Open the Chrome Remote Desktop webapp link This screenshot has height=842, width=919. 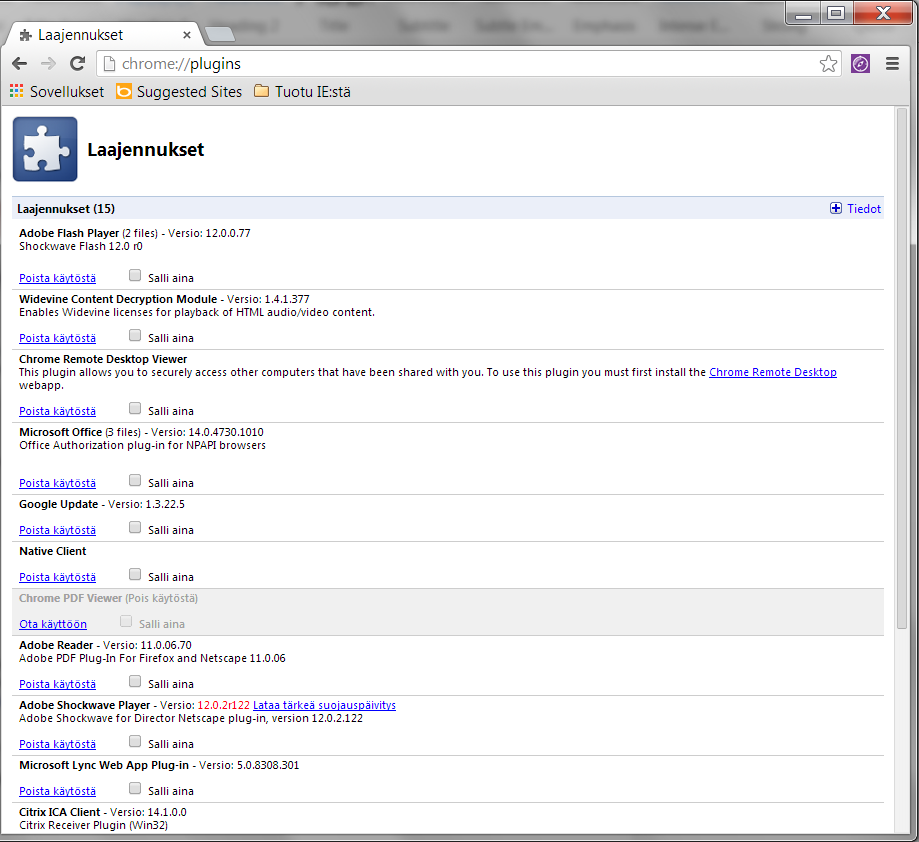(772, 372)
